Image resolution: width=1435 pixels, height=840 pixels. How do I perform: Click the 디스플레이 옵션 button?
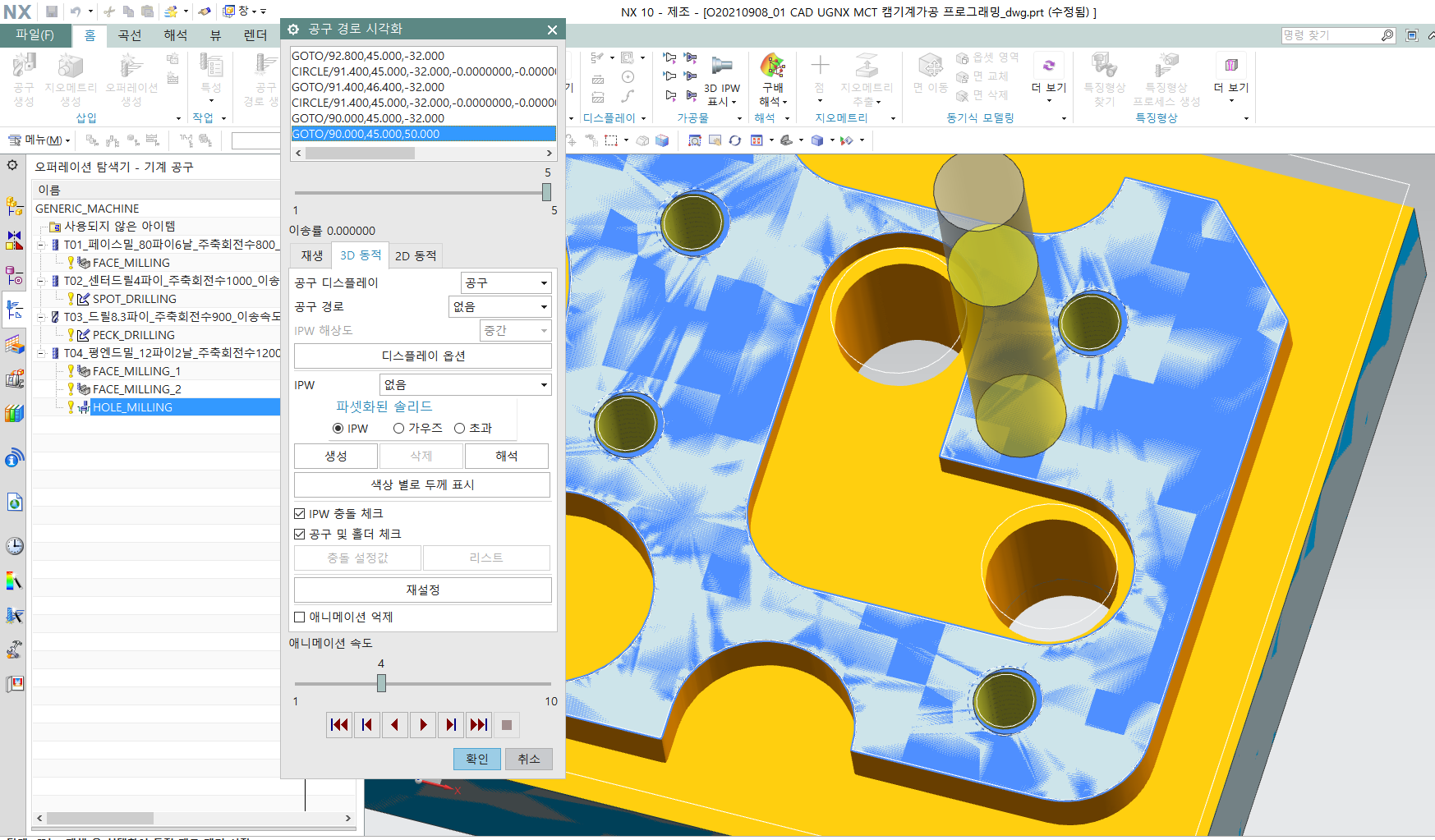[423, 356]
